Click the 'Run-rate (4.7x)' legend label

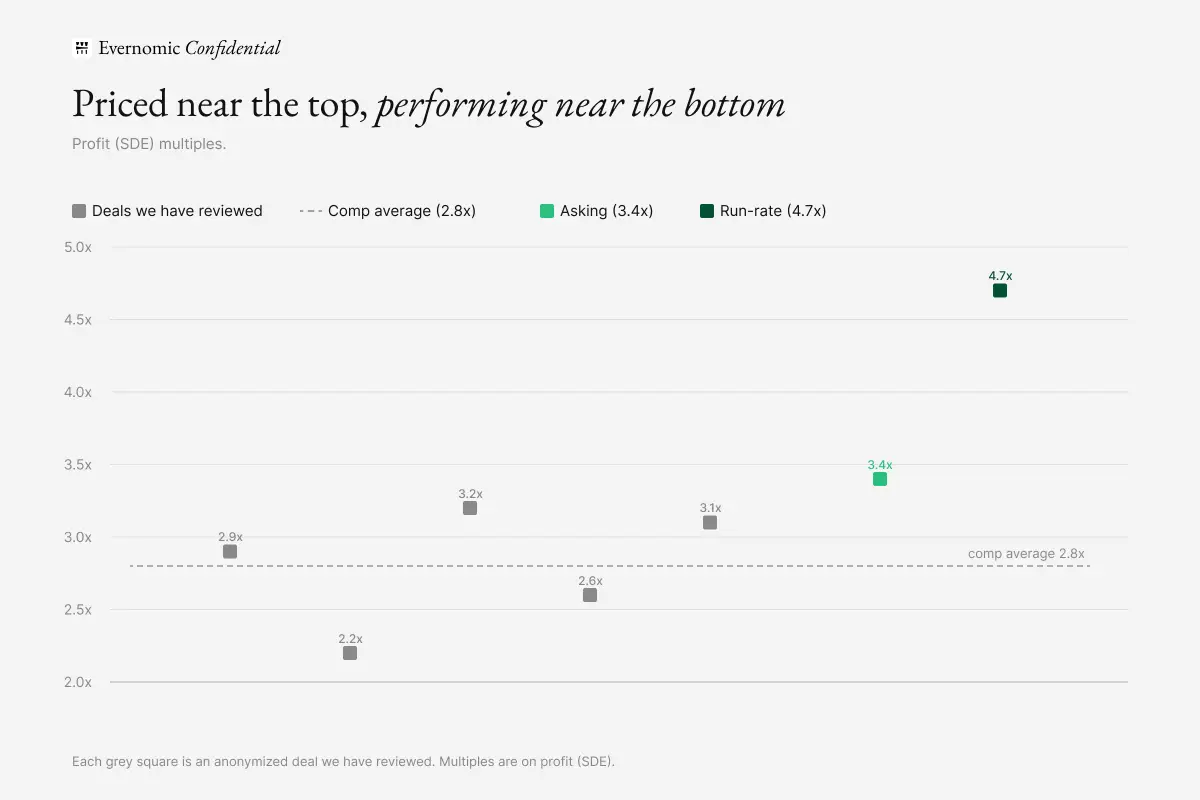coord(773,211)
